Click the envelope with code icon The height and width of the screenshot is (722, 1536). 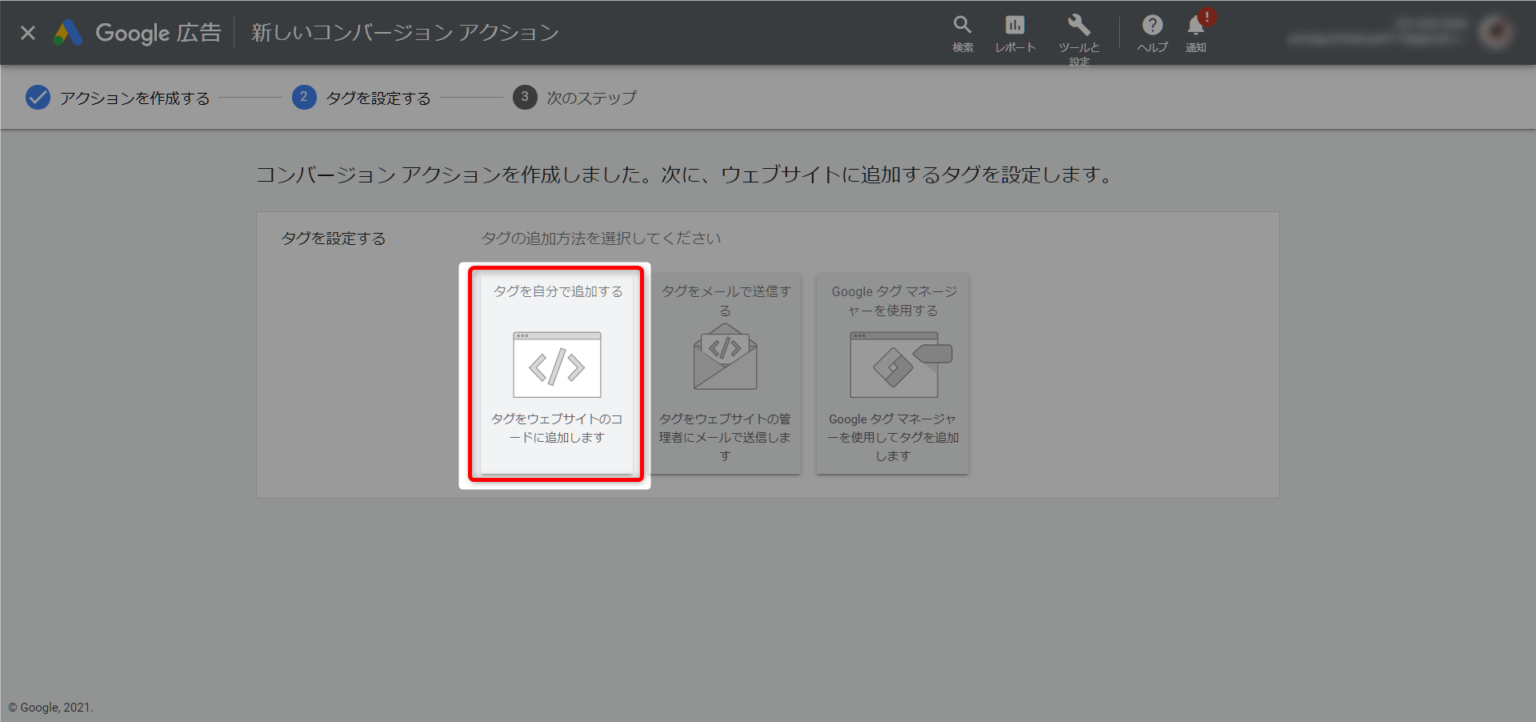pos(725,357)
